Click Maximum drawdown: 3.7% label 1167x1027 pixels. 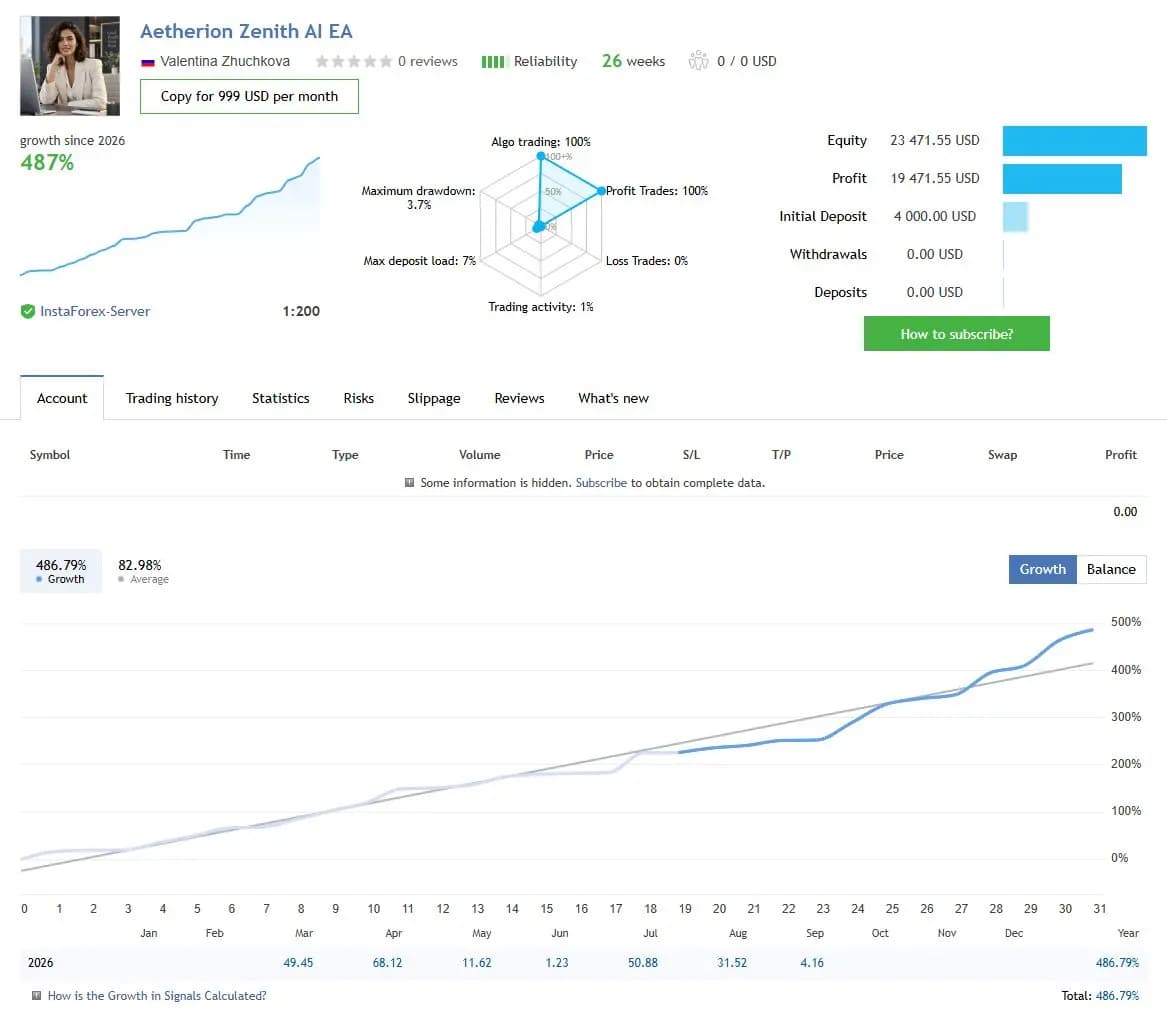418,198
